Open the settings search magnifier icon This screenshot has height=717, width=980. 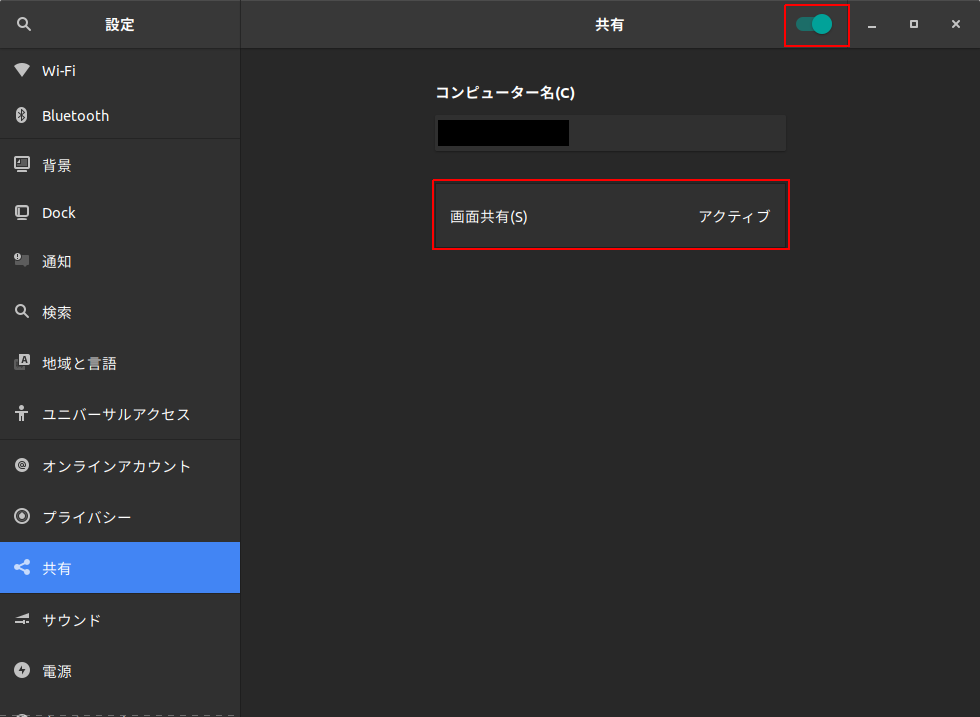pyautogui.click(x=24, y=24)
